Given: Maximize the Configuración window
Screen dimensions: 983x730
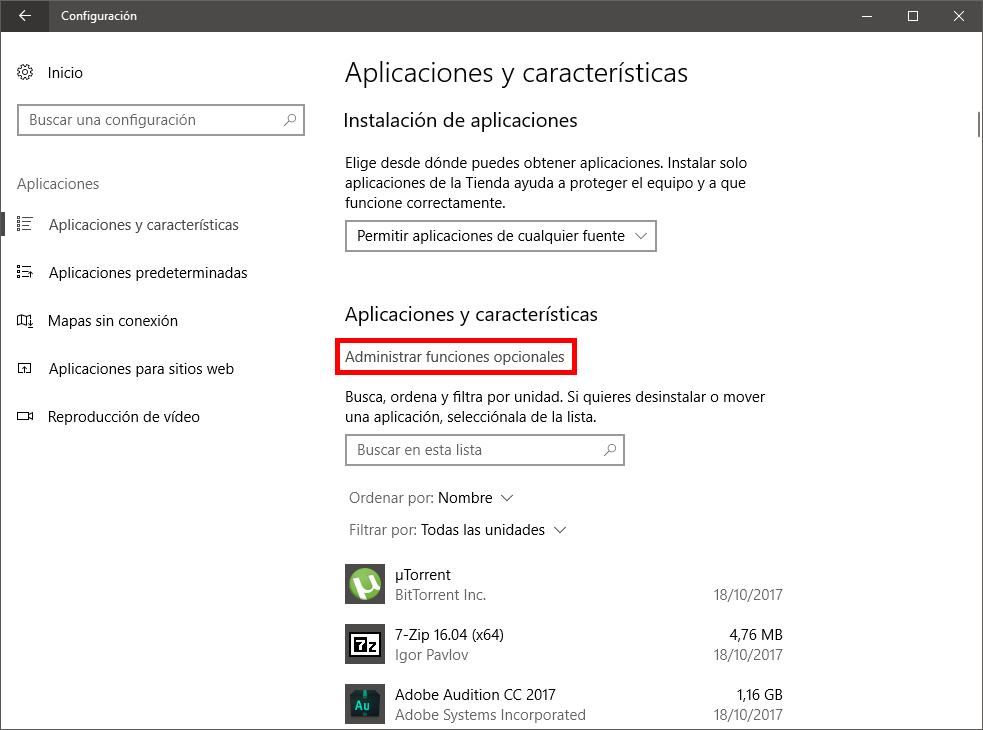Looking at the screenshot, I should coord(913,16).
